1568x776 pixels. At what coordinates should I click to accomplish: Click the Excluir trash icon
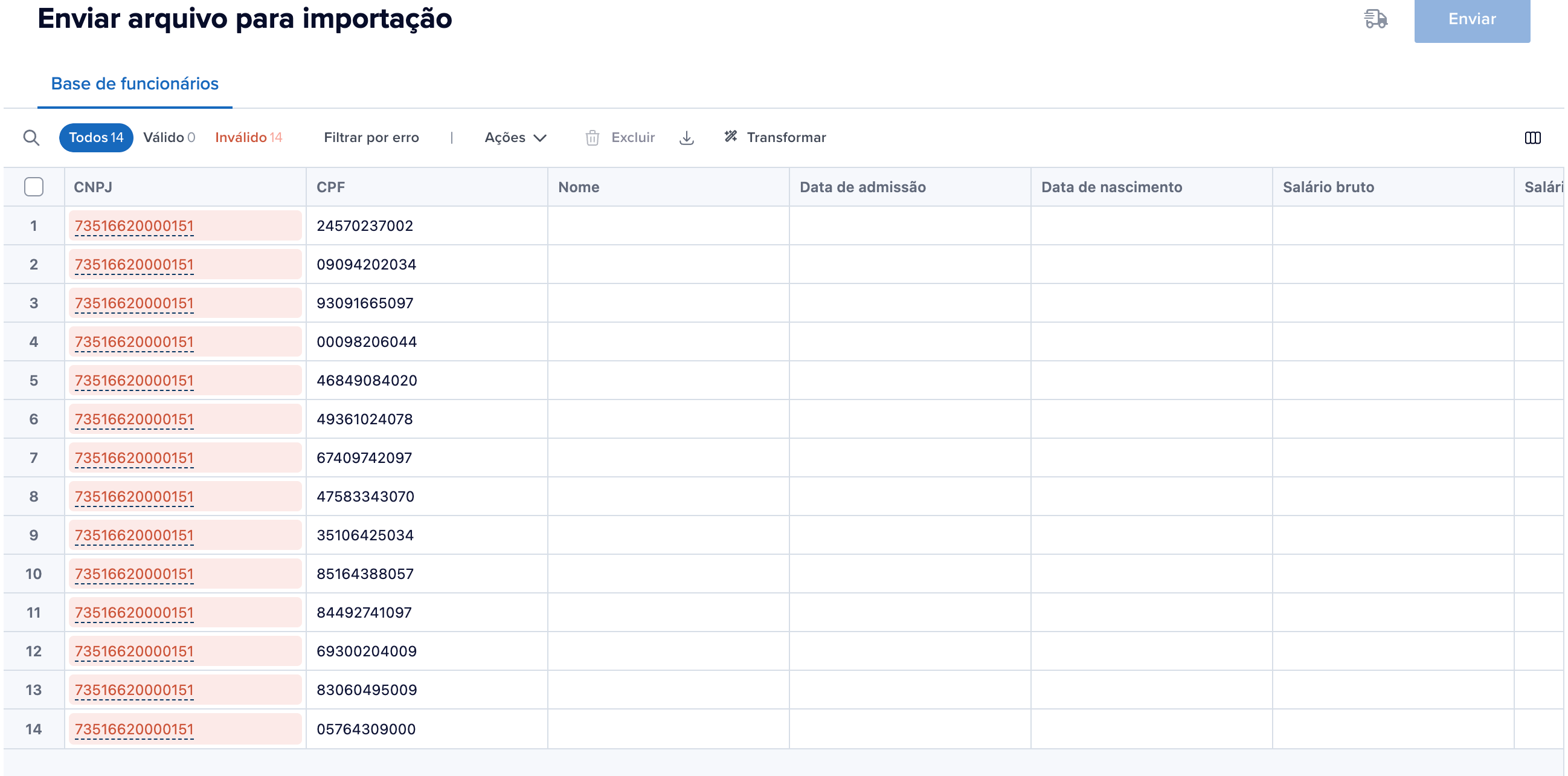(x=592, y=138)
